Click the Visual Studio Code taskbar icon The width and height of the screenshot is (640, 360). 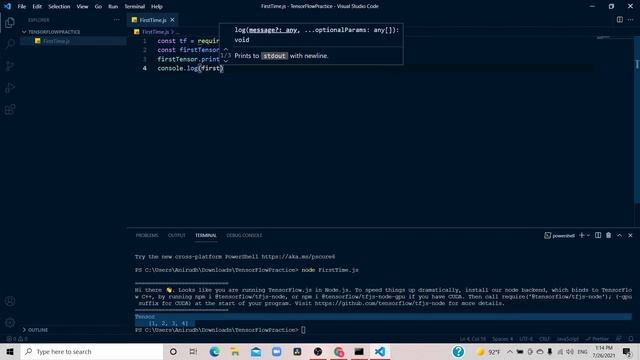pyautogui.click(x=380, y=351)
